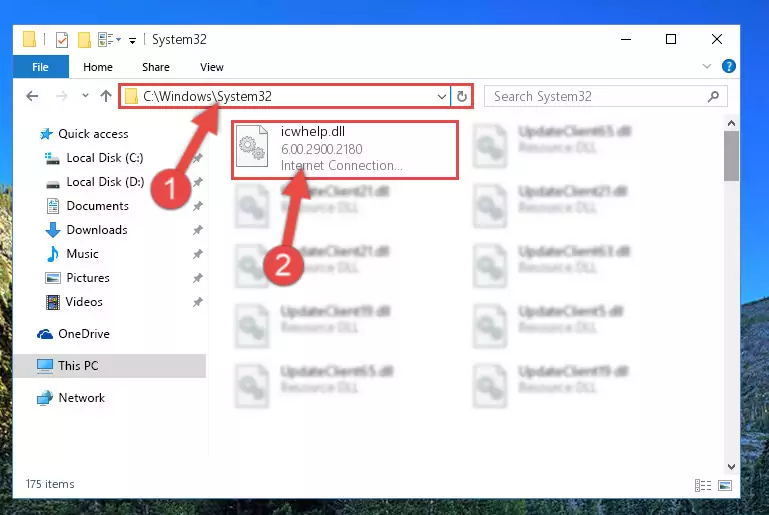Screen dimensions: 769x515
Task: Switch to Large icons view in status bar
Action: pos(725,486)
